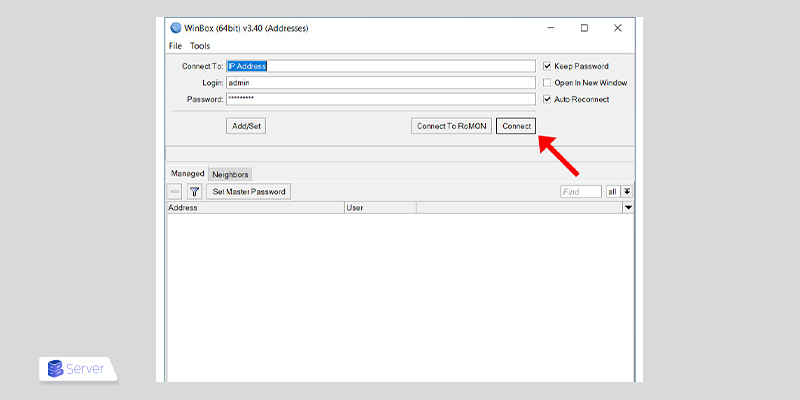
Task: Disable the Auto Reconnect checkbox
Action: click(547, 99)
